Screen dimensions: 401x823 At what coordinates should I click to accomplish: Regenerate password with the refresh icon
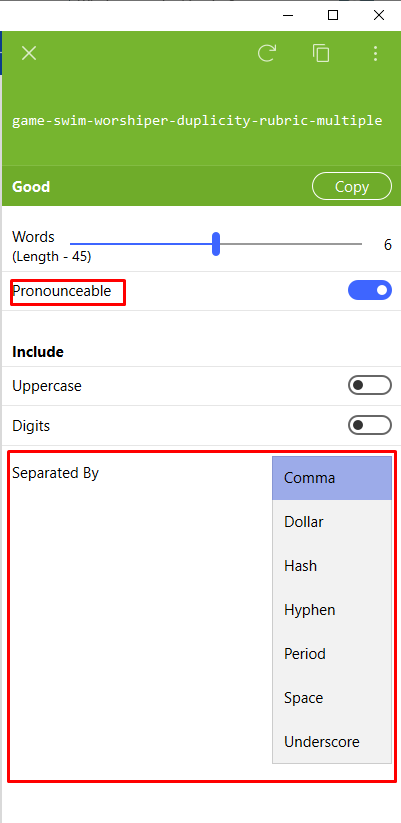267,53
